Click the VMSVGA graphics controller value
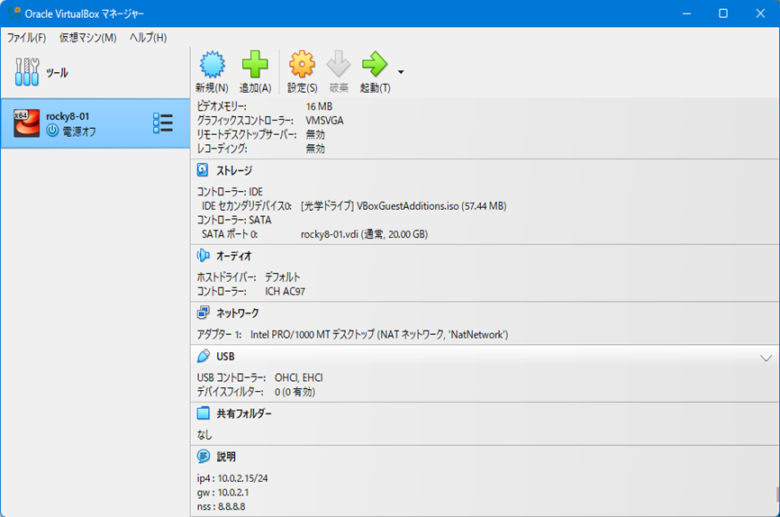Screen dimensions: 780x517 coord(324,121)
